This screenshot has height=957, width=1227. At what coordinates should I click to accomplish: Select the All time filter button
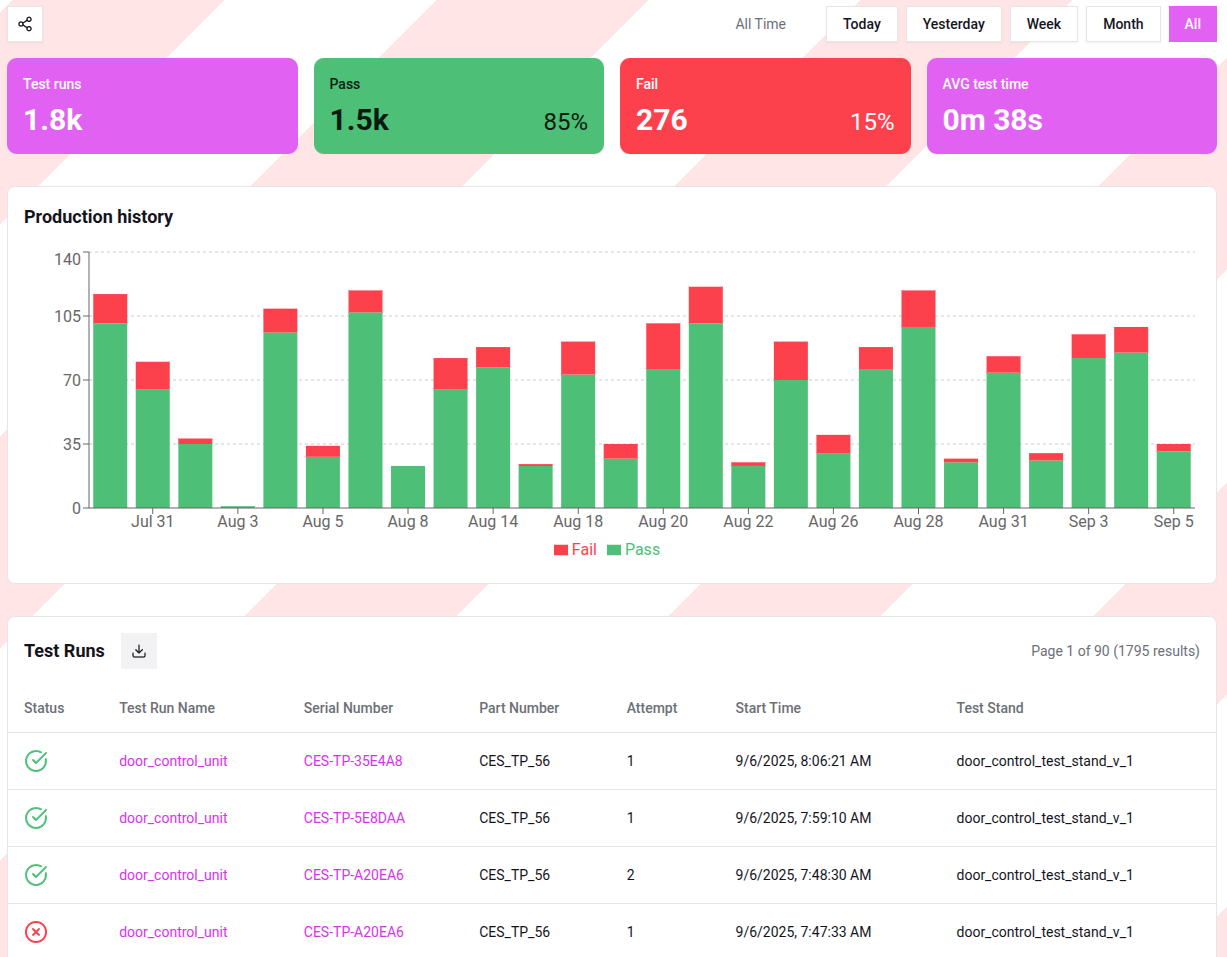[1192, 24]
